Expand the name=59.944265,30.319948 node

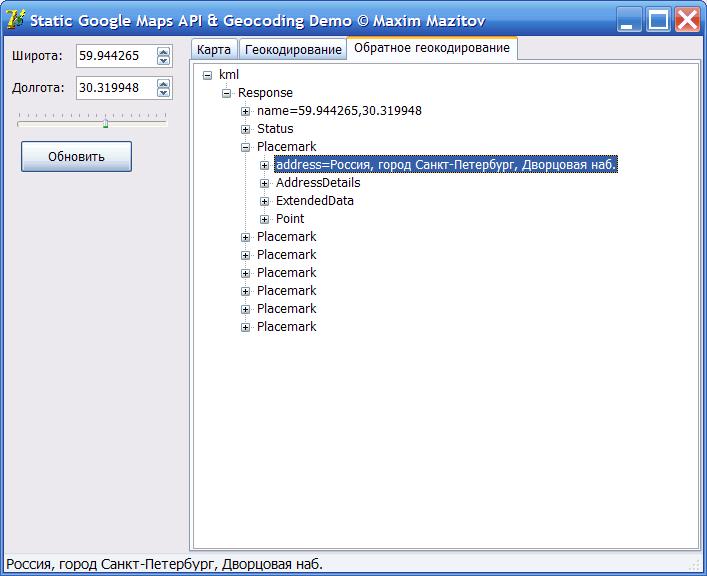point(245,111)
